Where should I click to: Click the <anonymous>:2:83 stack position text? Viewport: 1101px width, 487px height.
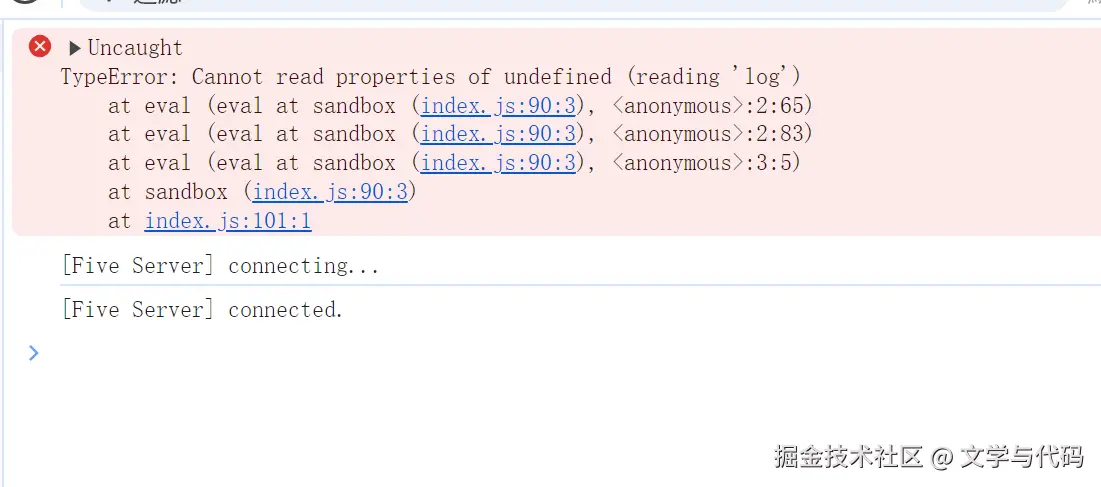point(712,133)
